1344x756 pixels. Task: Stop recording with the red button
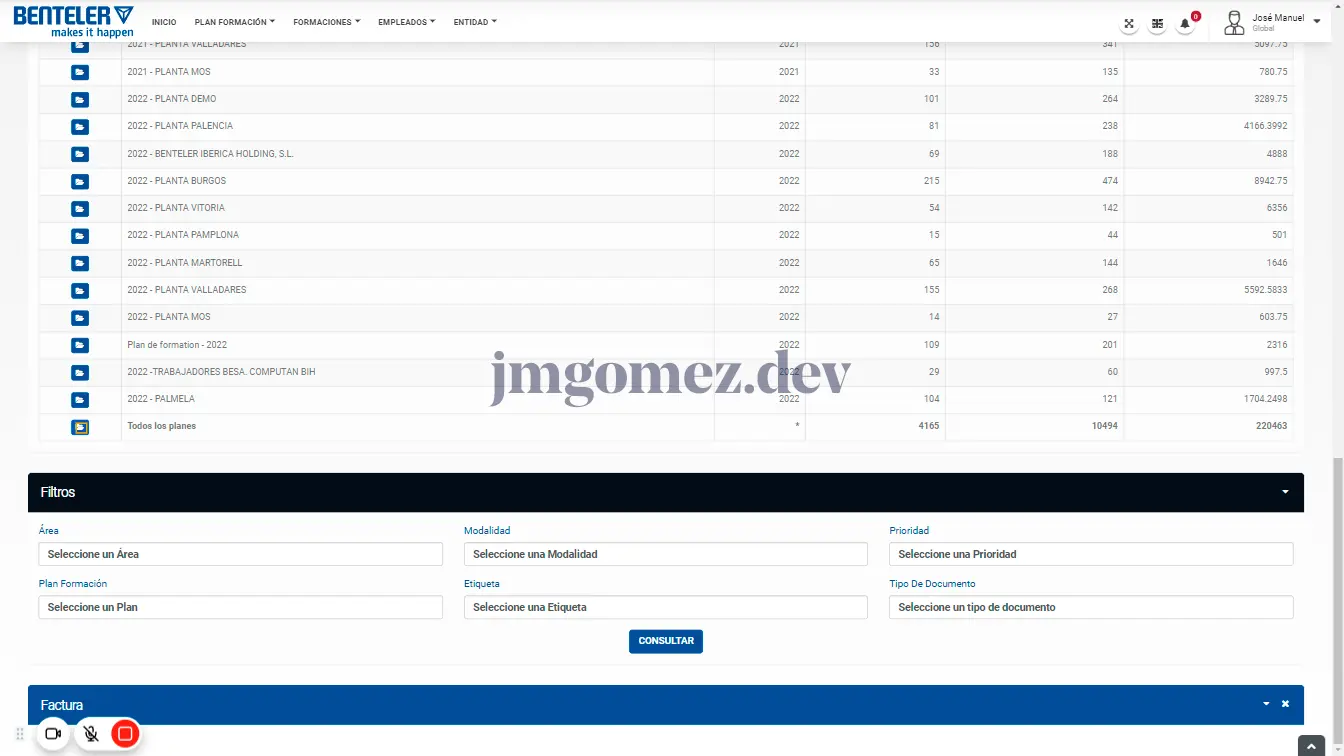point(125,734)
